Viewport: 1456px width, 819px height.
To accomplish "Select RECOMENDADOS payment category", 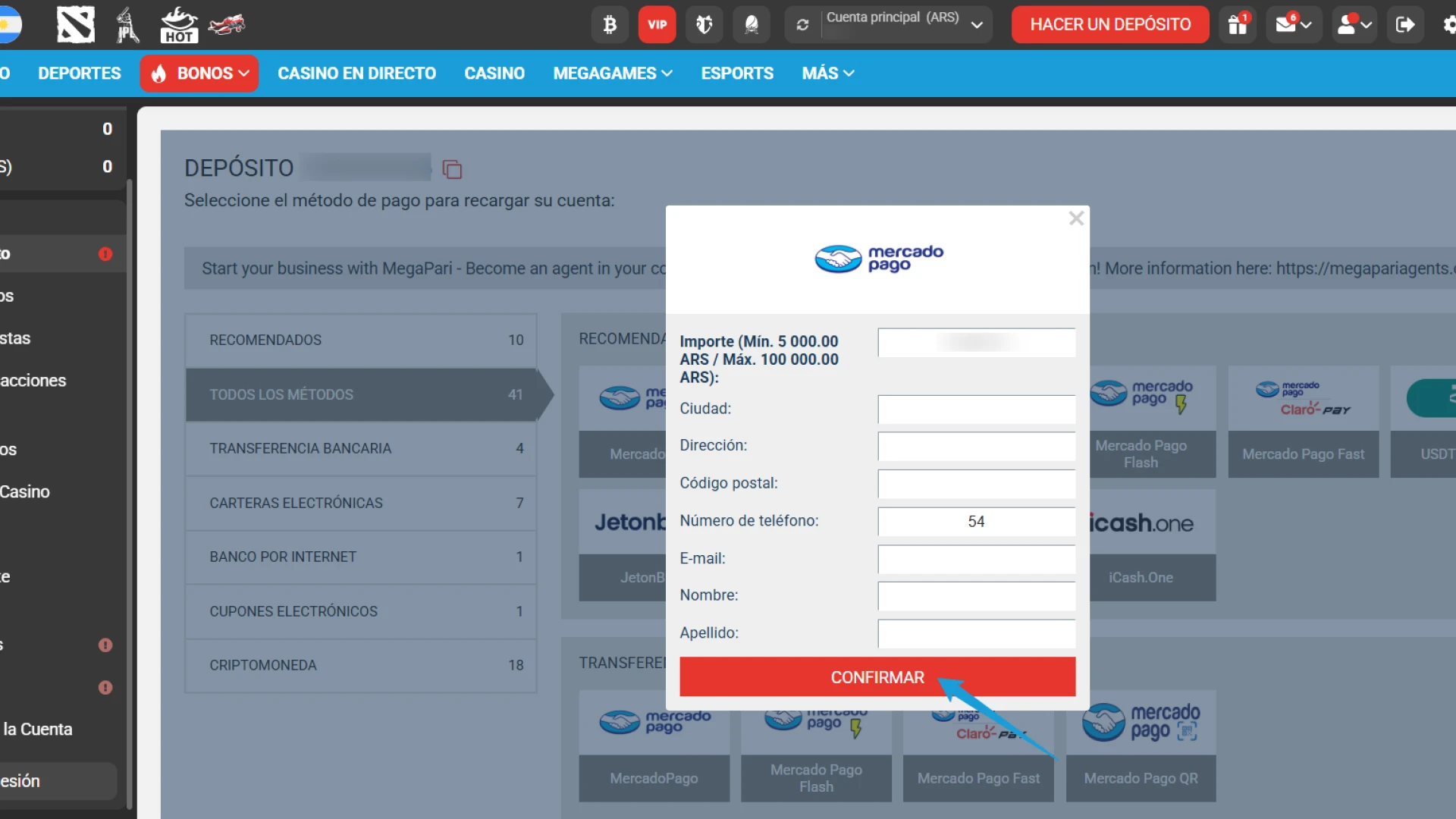I will click(361, 340).
